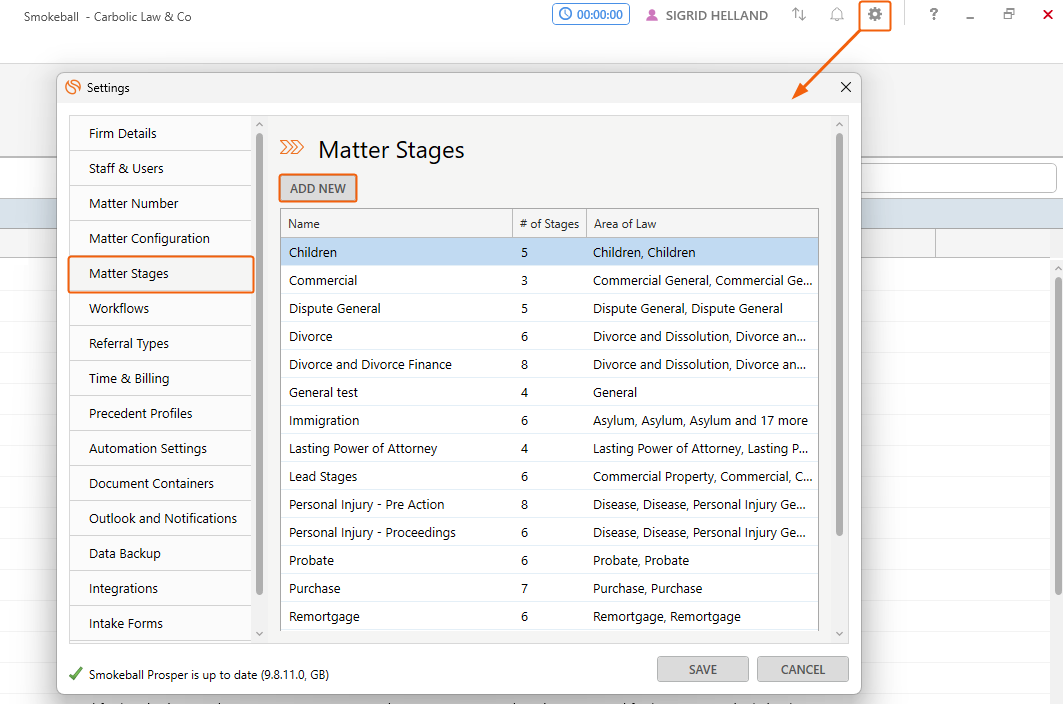Select Matter Number in sidebar
This screenshot has height=704, width=1063.
click(160, 203)
